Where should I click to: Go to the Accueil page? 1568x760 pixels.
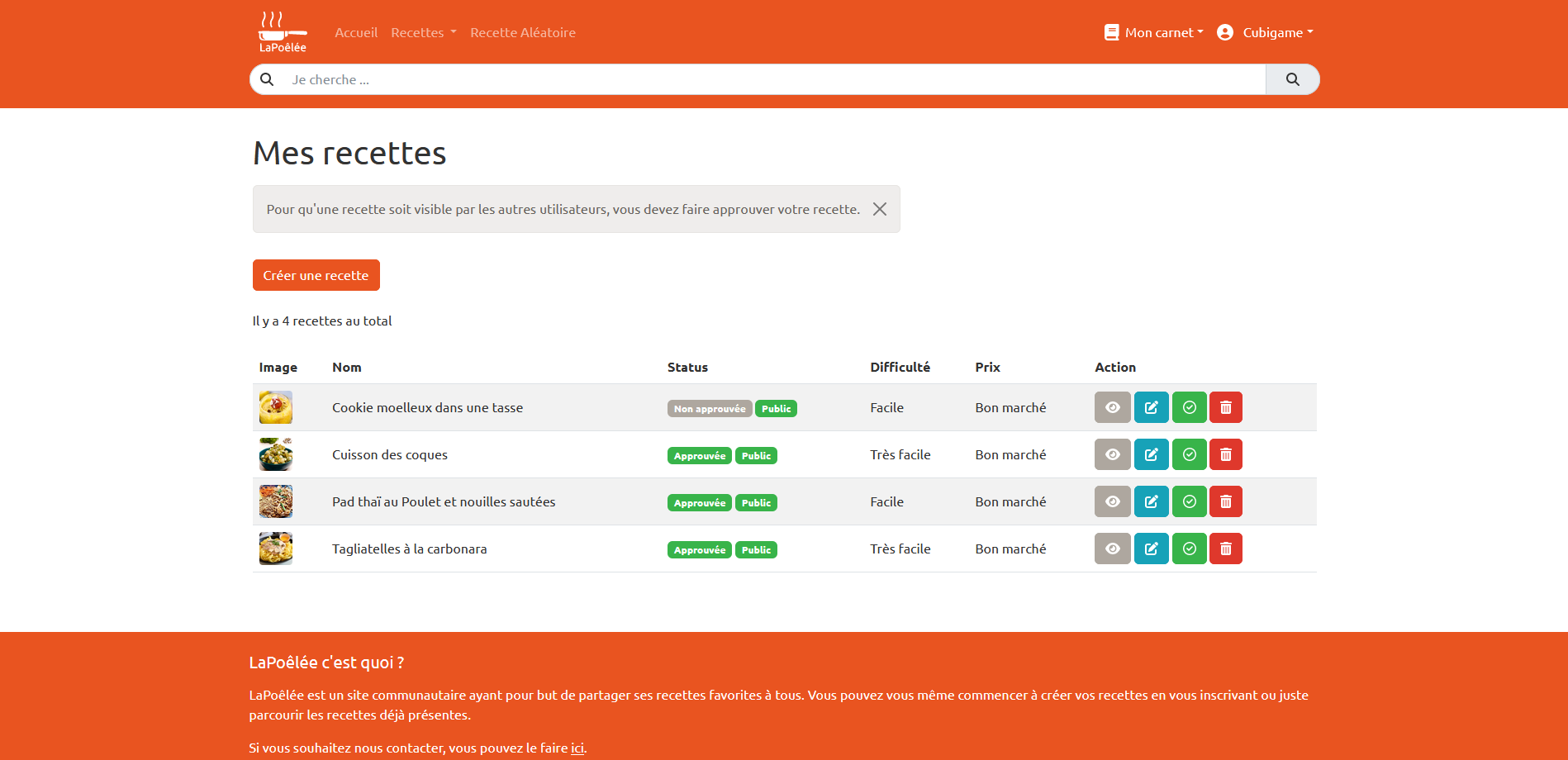point(356,32)
